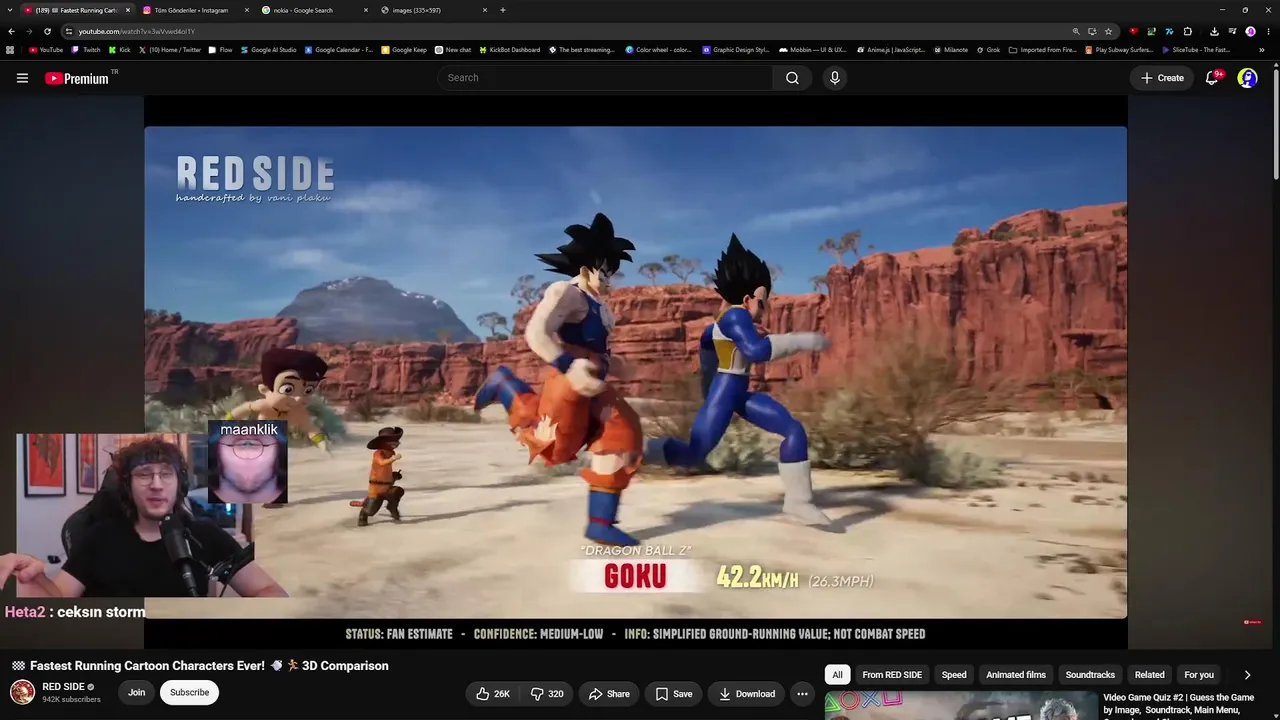Image resolution: width=1280 pixels, height=720 pixels.
Task: Open the bookmarks apps grid icon
Action: (10, 50)
